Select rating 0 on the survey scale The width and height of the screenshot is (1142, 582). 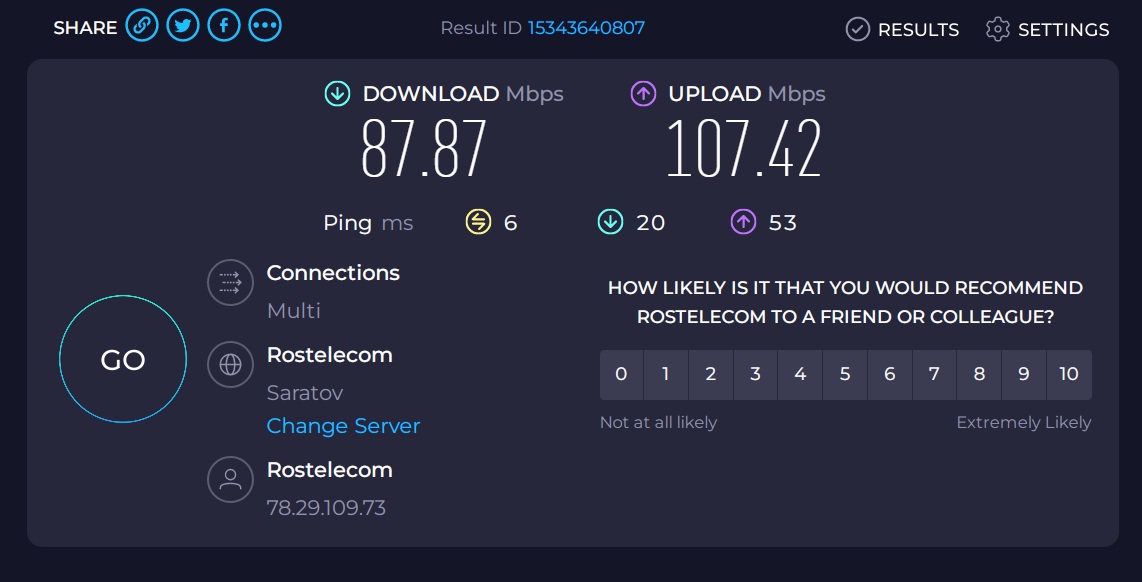pos(621,374)
